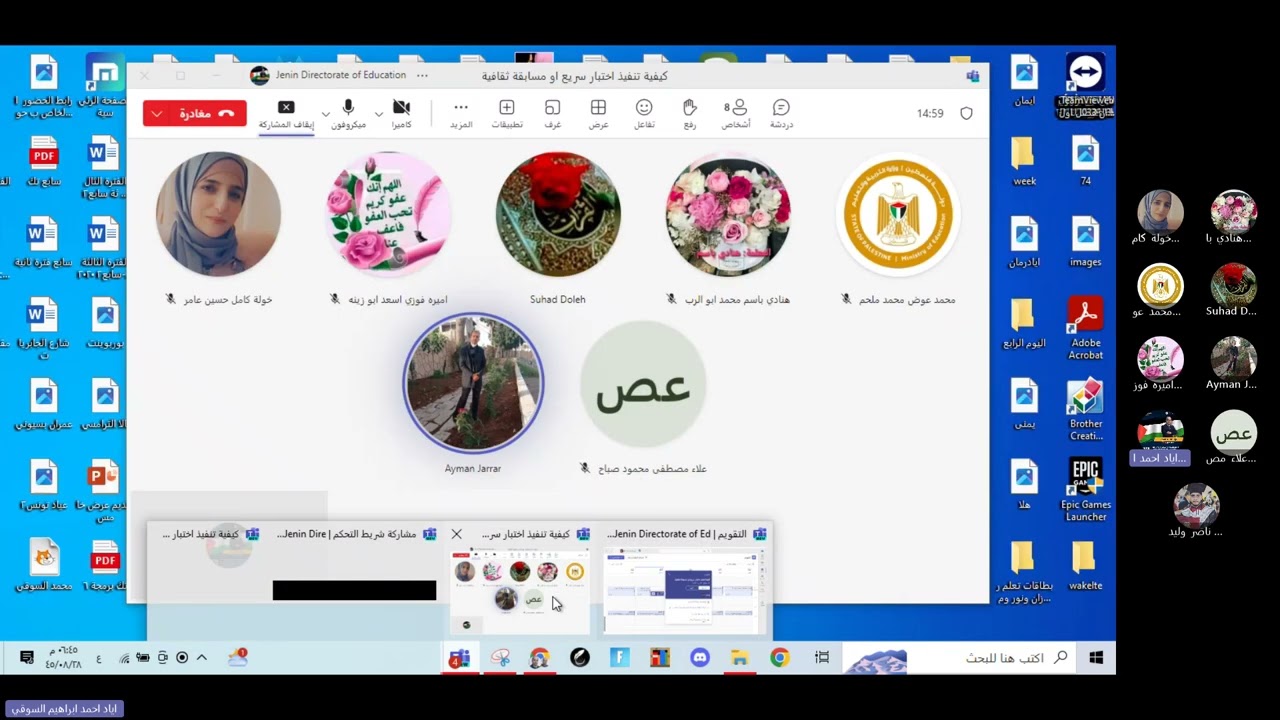Click the Windows Start button

(x=1096, y=658)
